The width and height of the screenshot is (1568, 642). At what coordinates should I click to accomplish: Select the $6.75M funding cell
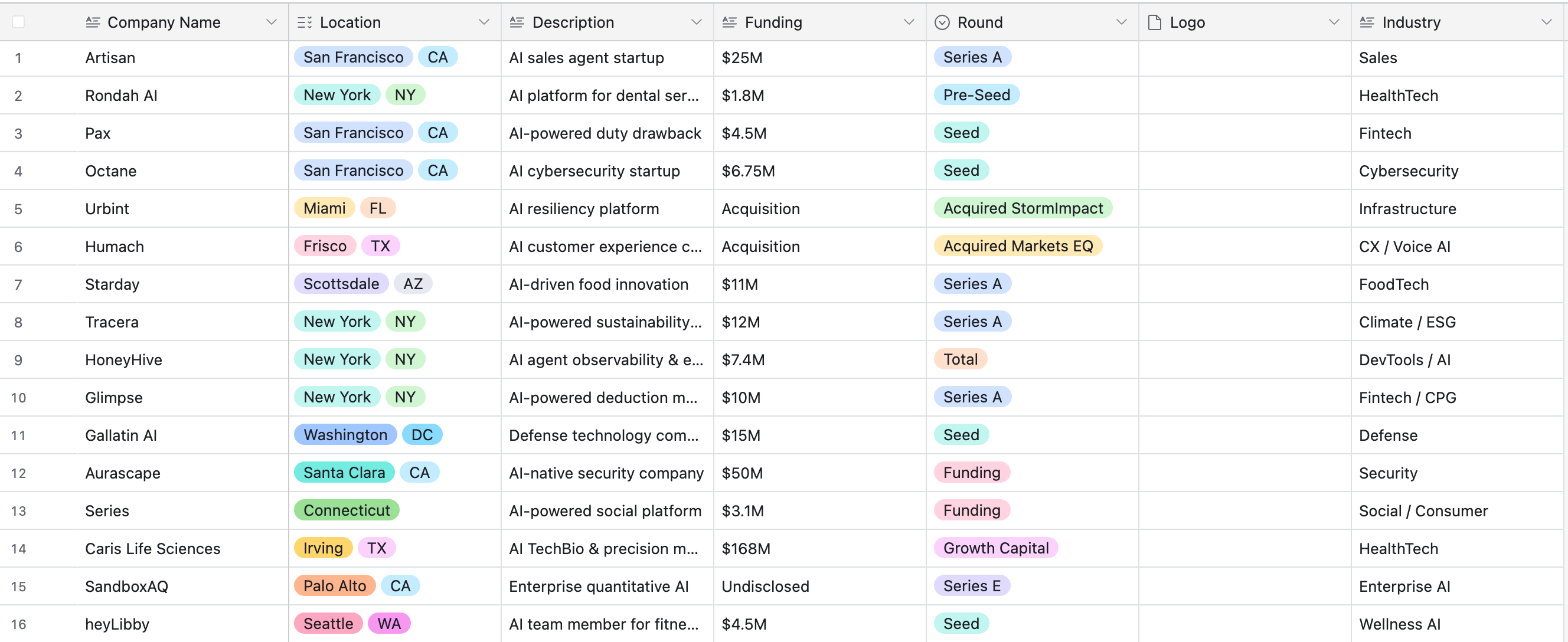click(820, 171)
